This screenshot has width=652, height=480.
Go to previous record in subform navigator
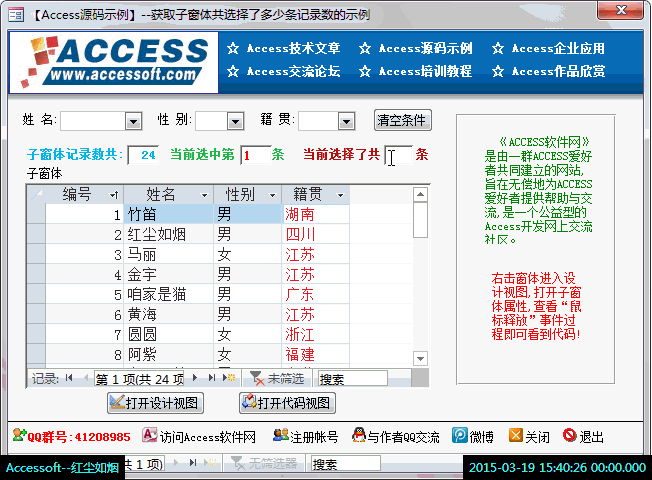[86, 378]
